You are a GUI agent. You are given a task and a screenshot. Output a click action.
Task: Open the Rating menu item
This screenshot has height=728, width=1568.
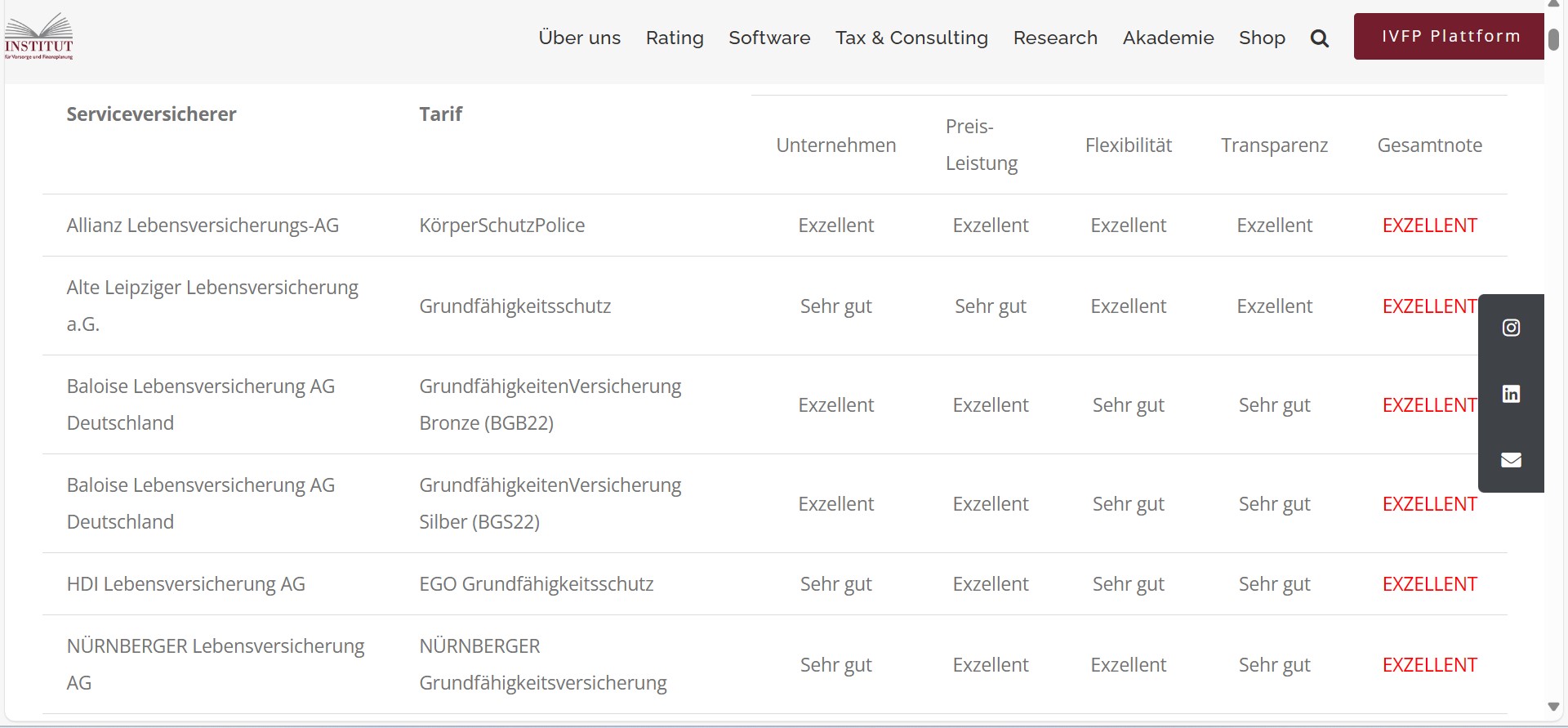pos(675,38)
